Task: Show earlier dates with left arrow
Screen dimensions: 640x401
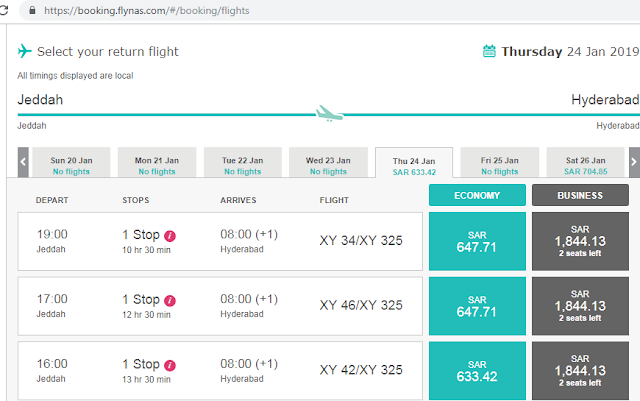Action: coord(23,162)
